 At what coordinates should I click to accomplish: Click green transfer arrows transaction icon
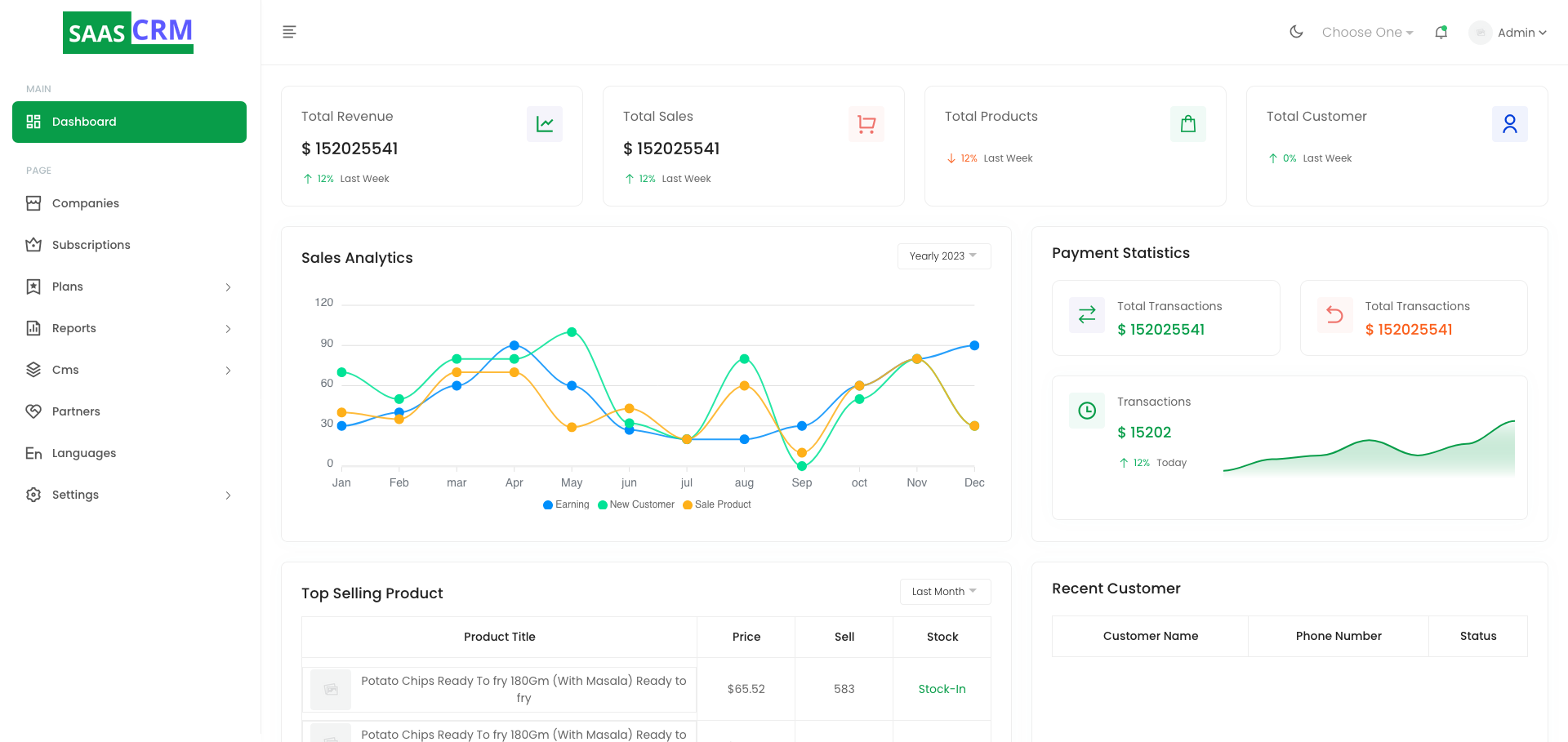[1087, 314]
